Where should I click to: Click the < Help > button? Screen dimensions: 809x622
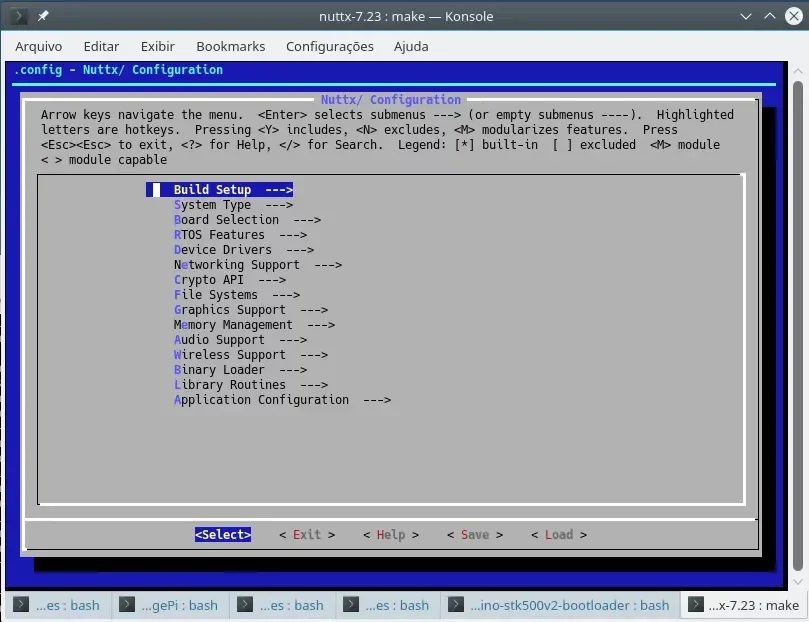point(391,534)
